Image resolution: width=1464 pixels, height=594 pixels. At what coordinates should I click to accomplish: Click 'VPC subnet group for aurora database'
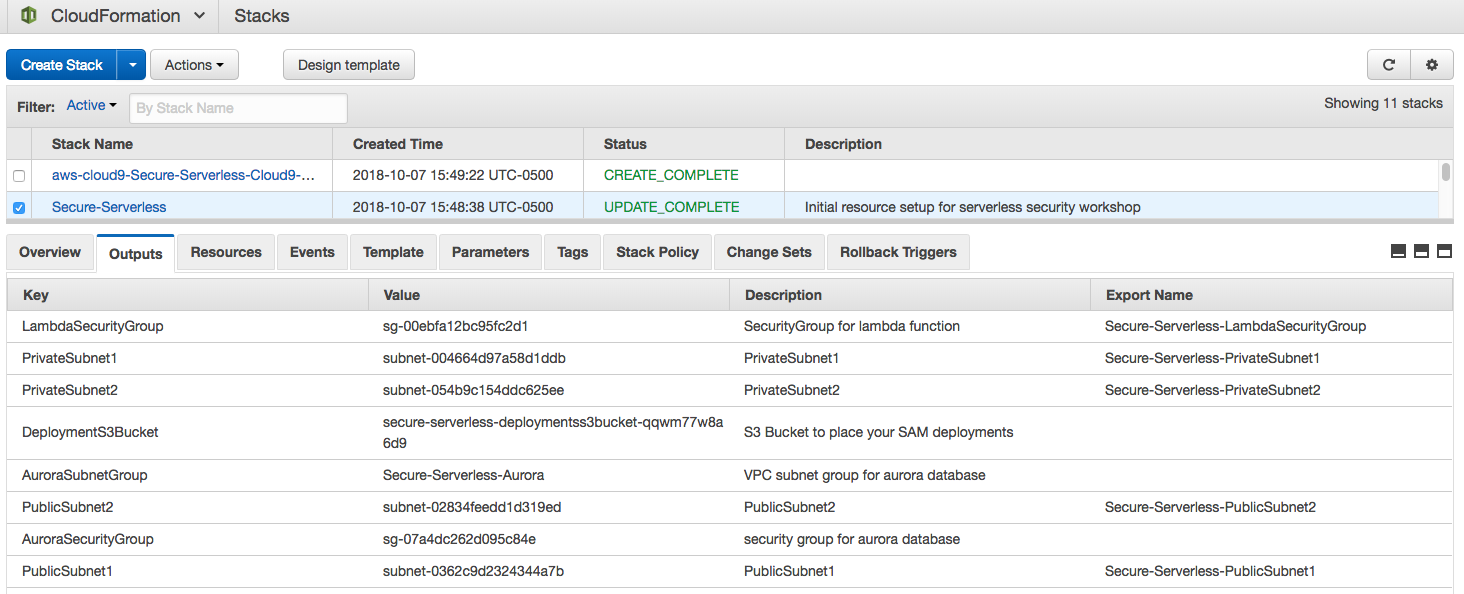(x=865, y=475)
